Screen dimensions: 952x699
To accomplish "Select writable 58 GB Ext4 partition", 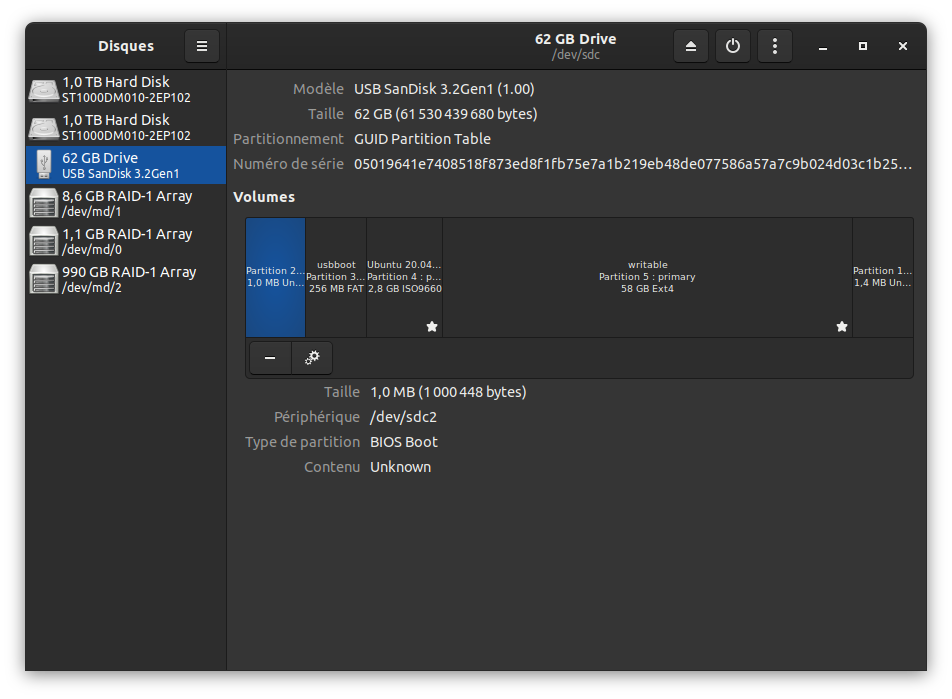I will coord(647,278).
